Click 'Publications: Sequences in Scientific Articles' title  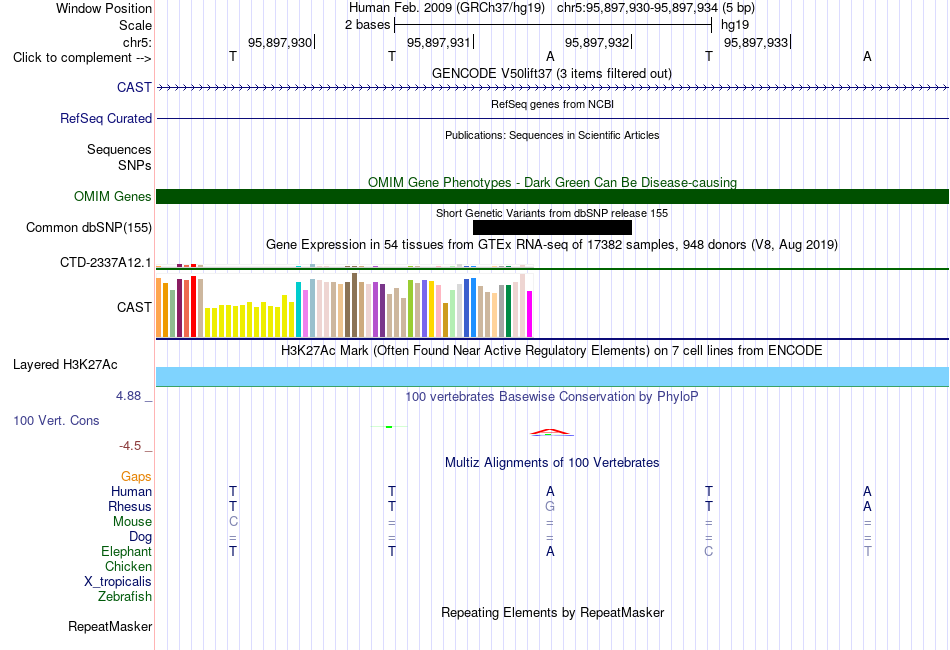(552, 135)
